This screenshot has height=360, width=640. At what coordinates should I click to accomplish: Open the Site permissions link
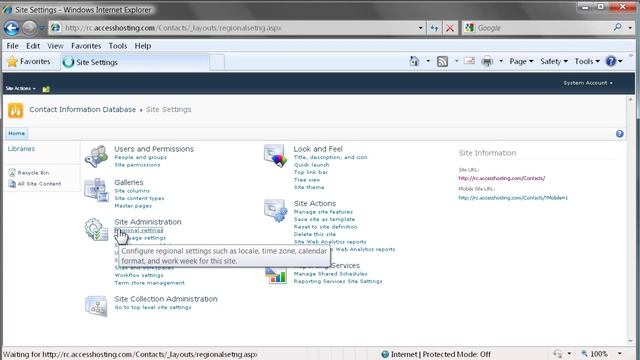[137, 165]
